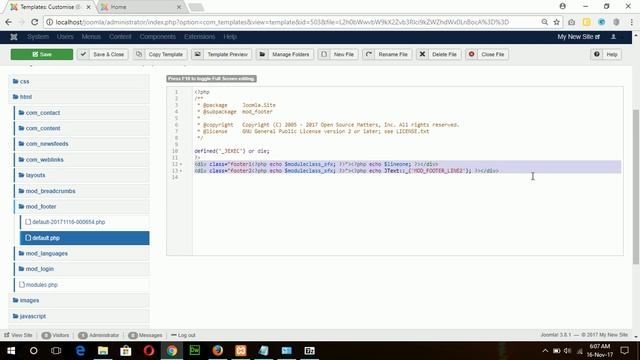The height and width of the screenshot is (360, 640).
Task: Expand the mod_breadcrumbs folder
Action: click(x=82, y=191)
